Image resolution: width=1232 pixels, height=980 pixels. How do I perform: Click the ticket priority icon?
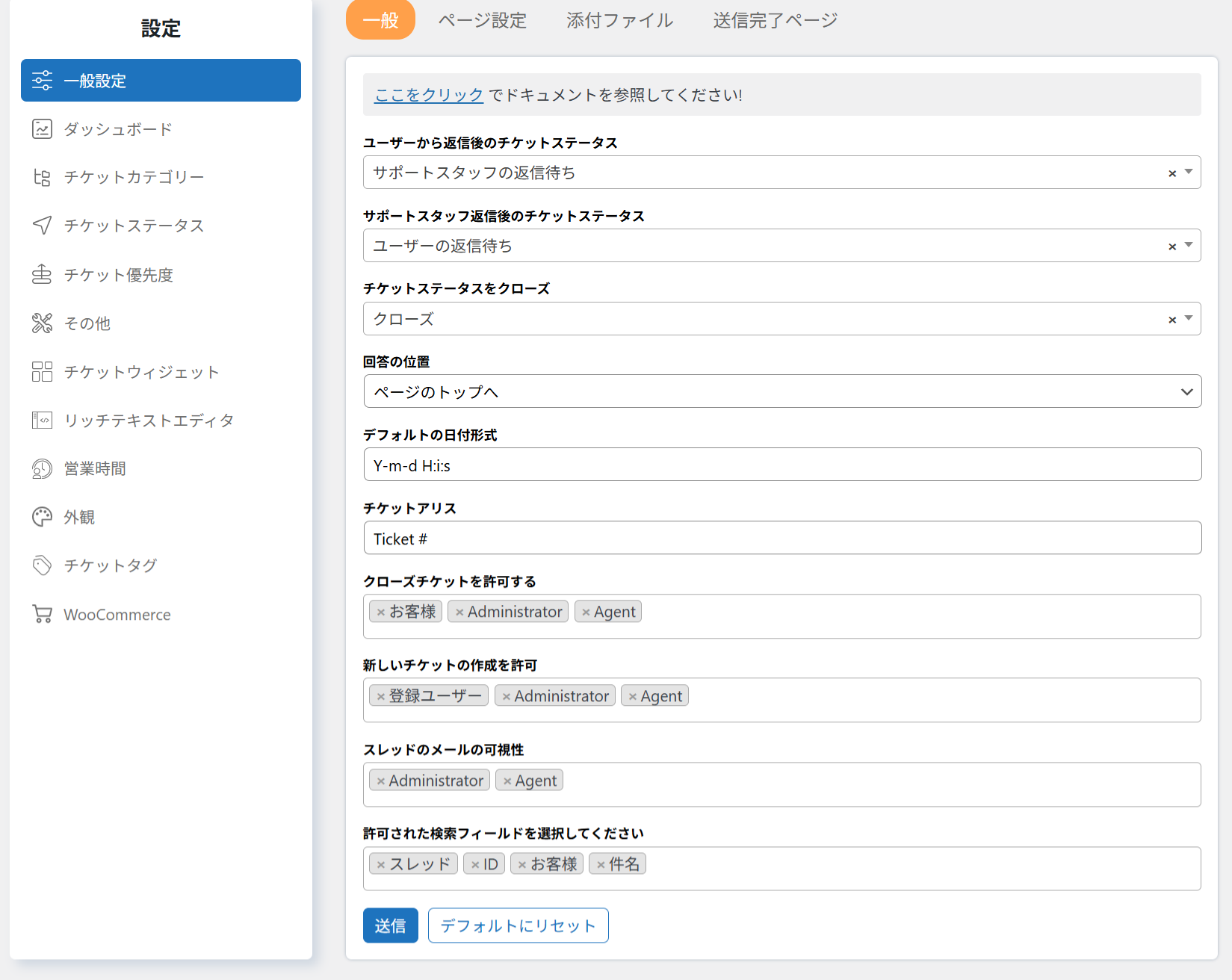[x=42, y=275]
